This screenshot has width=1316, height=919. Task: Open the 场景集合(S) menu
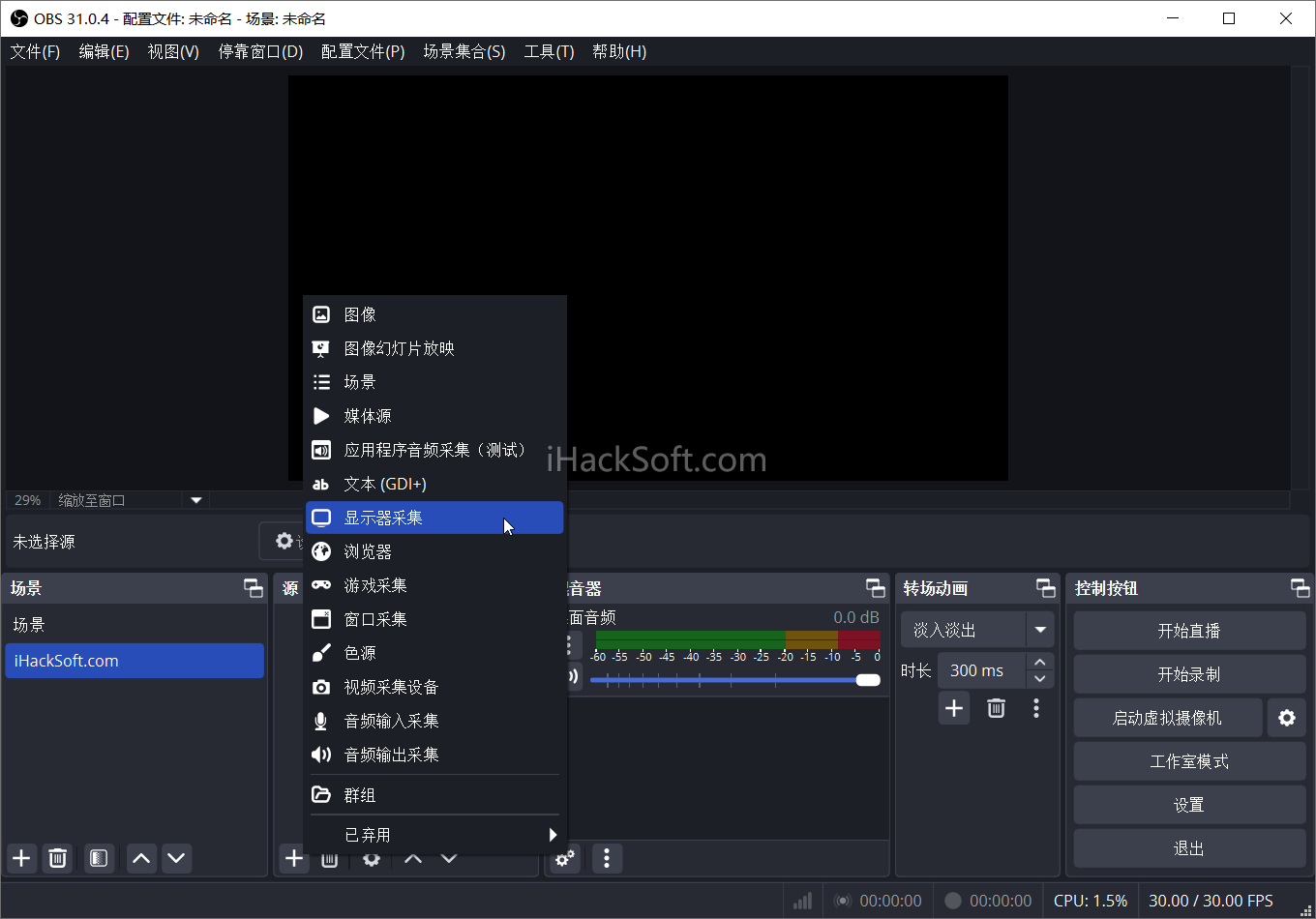464,51
